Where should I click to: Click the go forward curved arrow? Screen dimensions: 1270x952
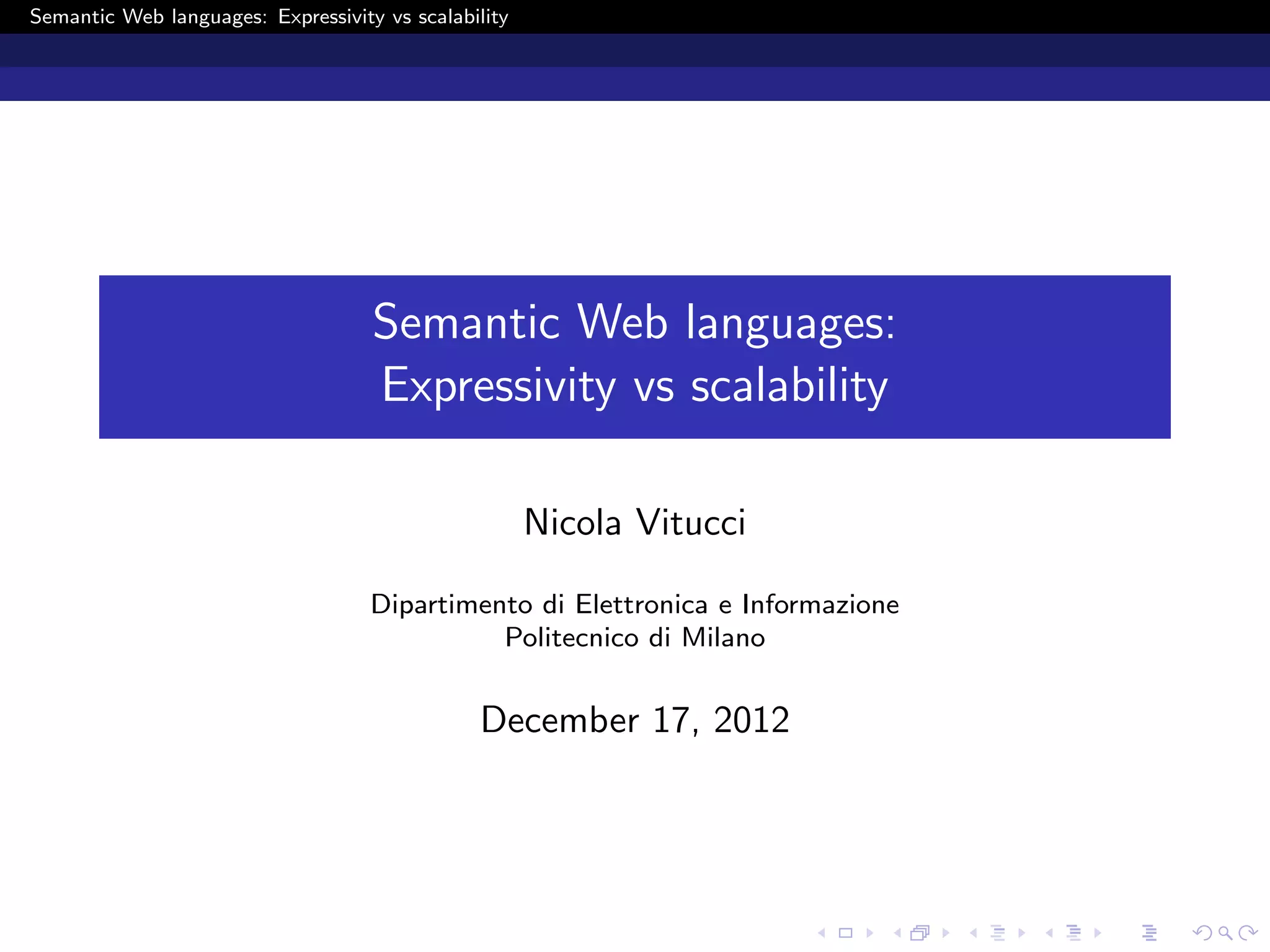(x=1248, y=933)
